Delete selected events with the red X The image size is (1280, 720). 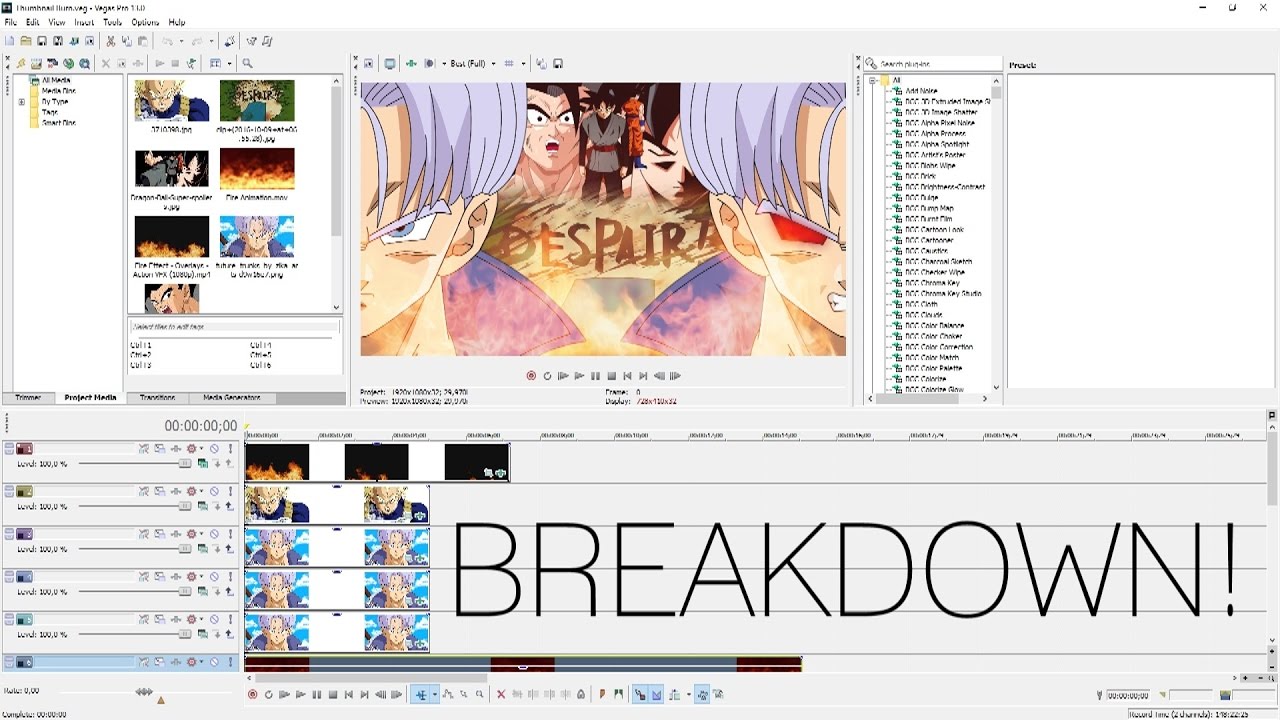coord(501,694)
